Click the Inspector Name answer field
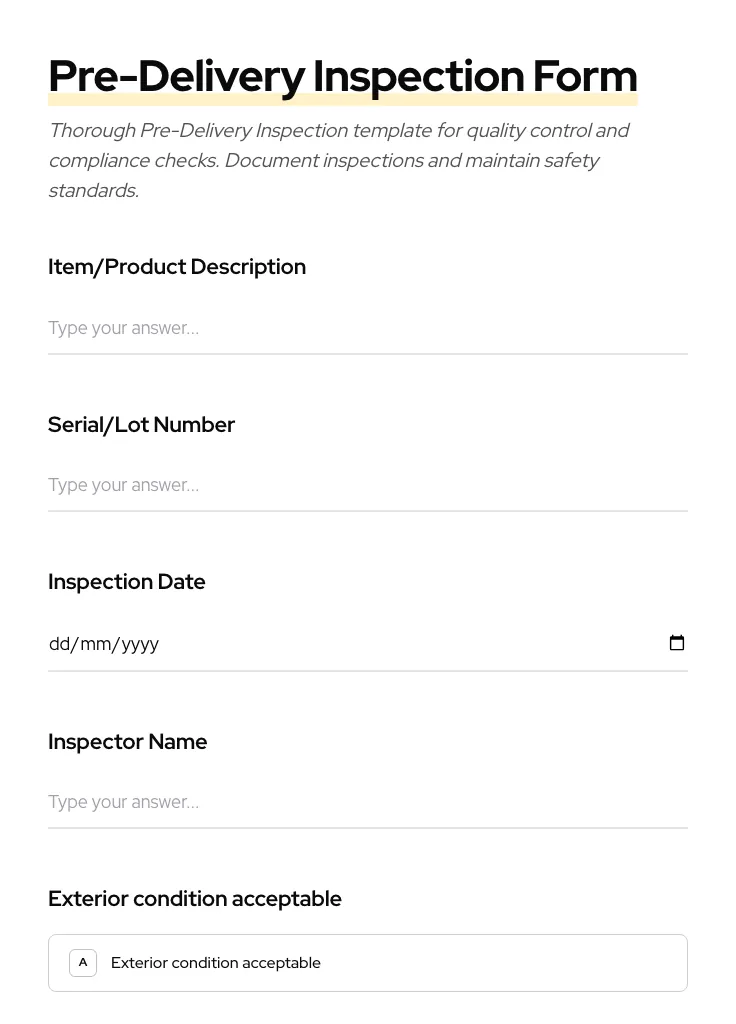The height and width of the screenshot is (1024, 736). point(367,802)
